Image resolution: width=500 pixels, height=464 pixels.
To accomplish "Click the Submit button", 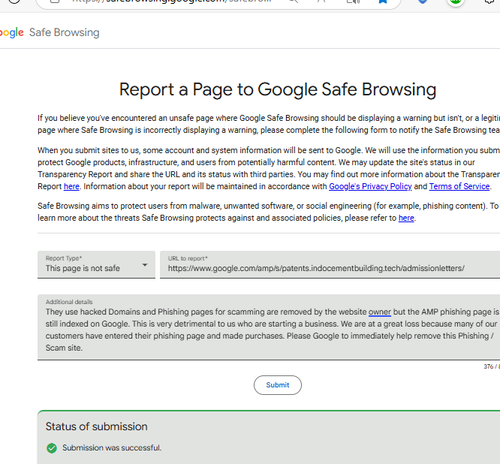I will [x=278, y=385].
